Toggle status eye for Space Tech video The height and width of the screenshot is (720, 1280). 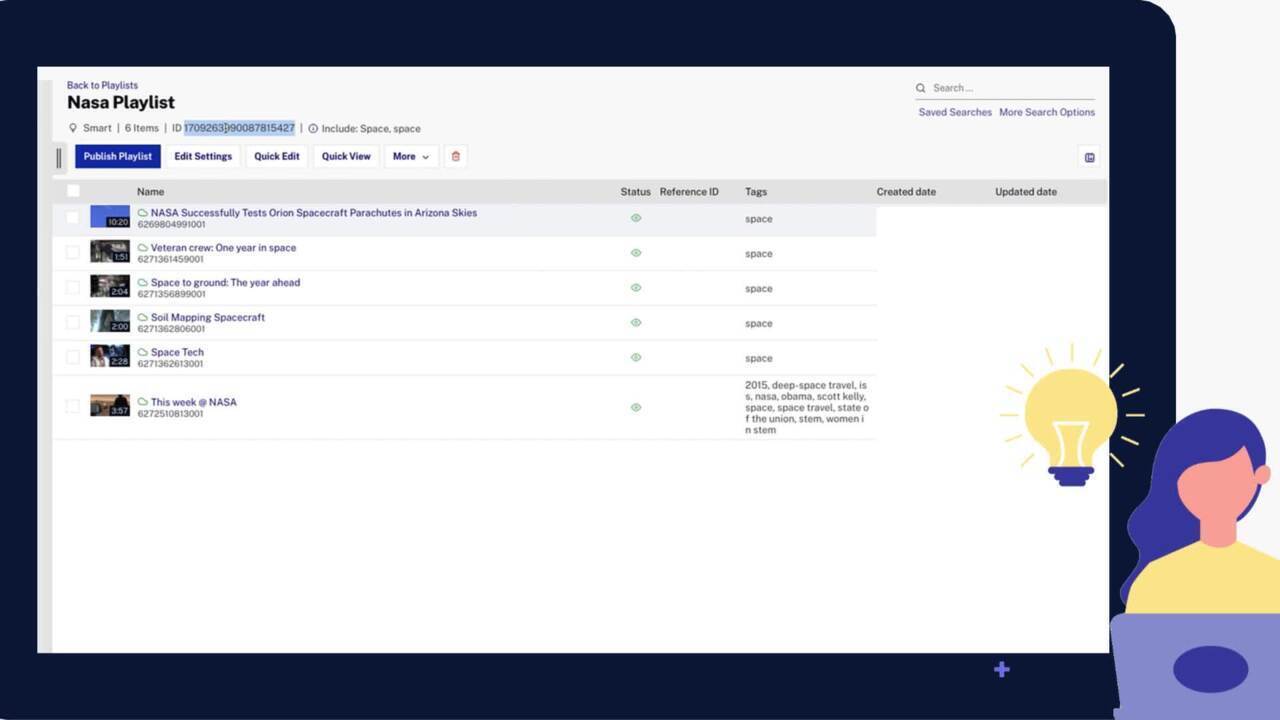636,358
